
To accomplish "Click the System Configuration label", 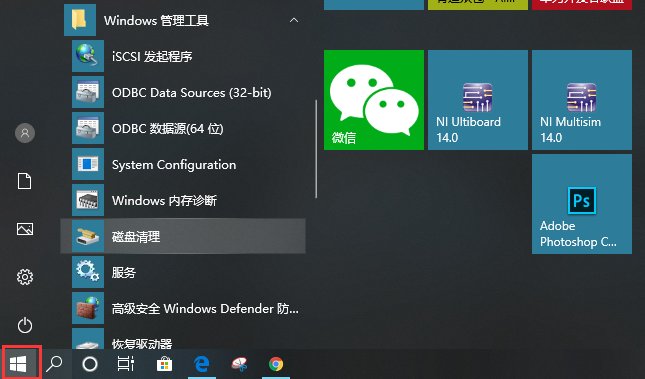I will point(174,165).
